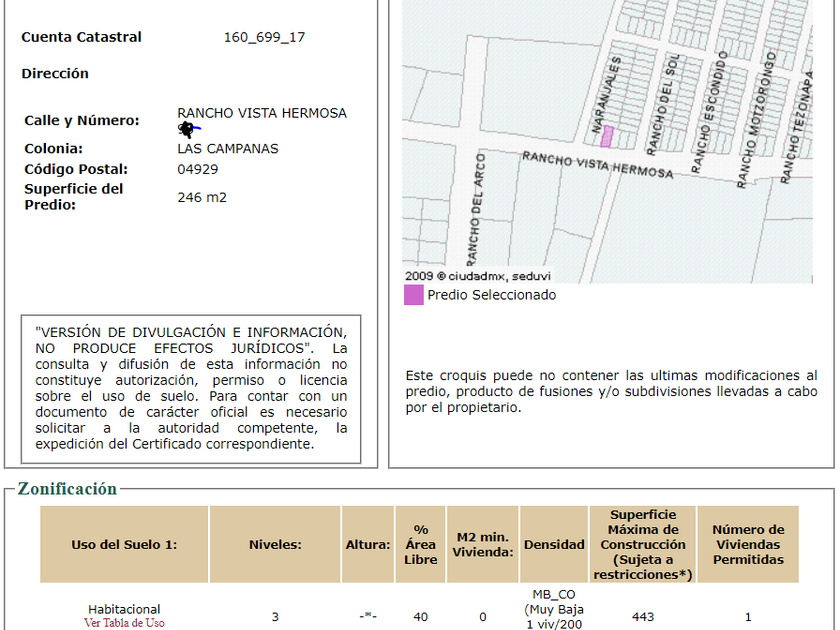Click the M2 min. Vivienda column header
Viewport: 840px width, 630px height.
coord(483,544)
